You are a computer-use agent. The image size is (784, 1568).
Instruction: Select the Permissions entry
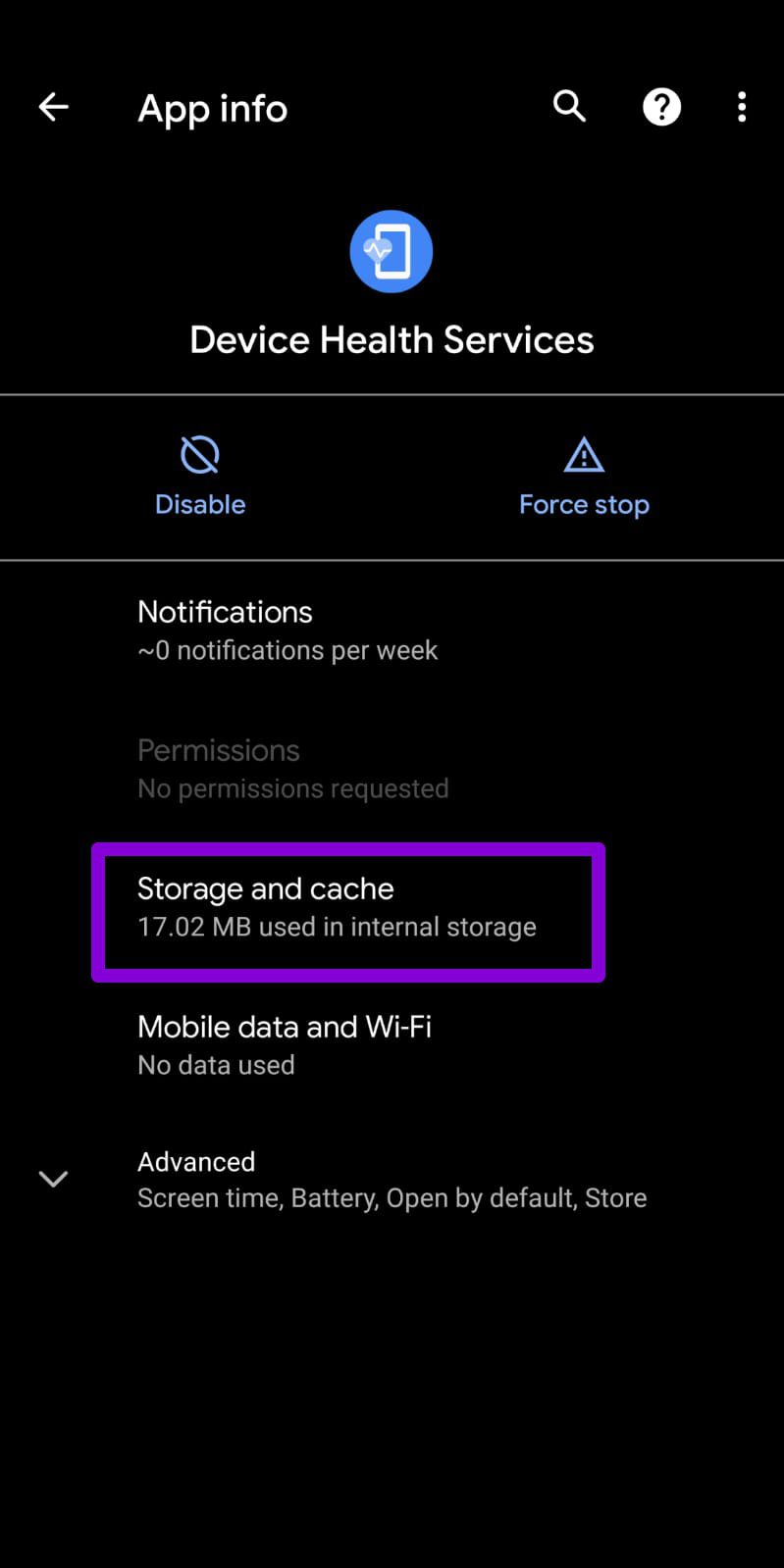pyautogui.click(x=219, y=750)
